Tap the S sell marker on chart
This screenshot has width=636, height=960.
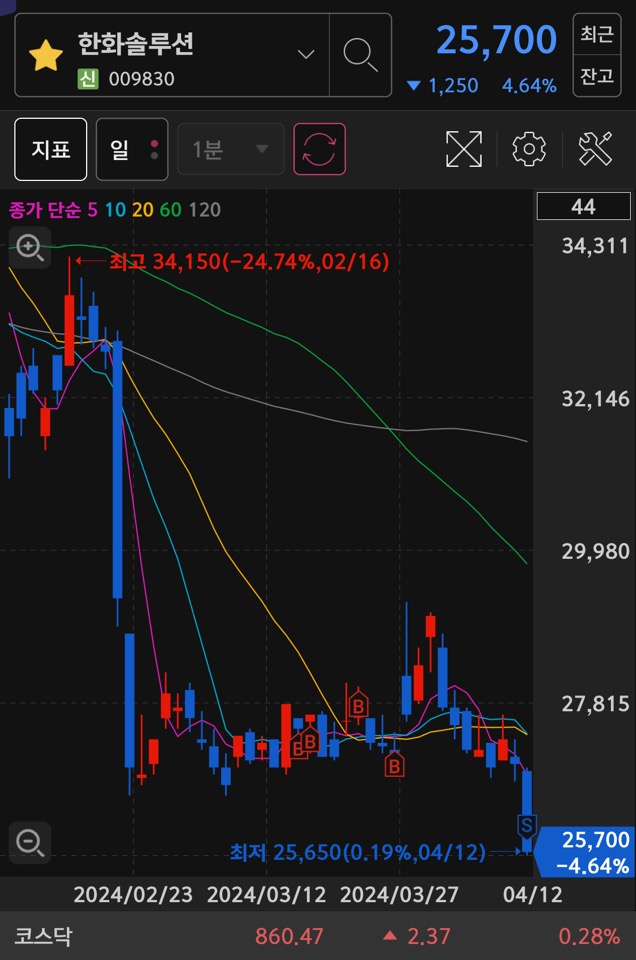tap(526, 826)
